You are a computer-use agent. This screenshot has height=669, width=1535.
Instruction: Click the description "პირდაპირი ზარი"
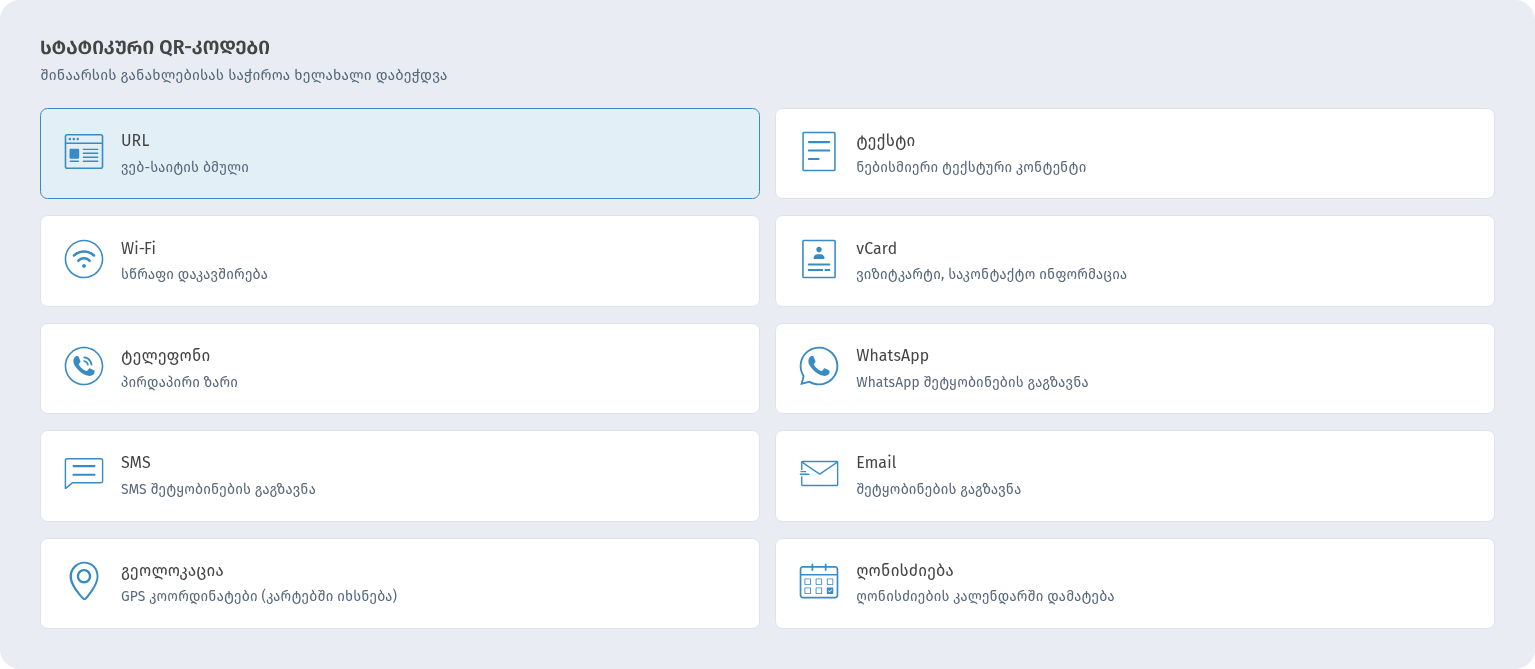pos(179,382)
